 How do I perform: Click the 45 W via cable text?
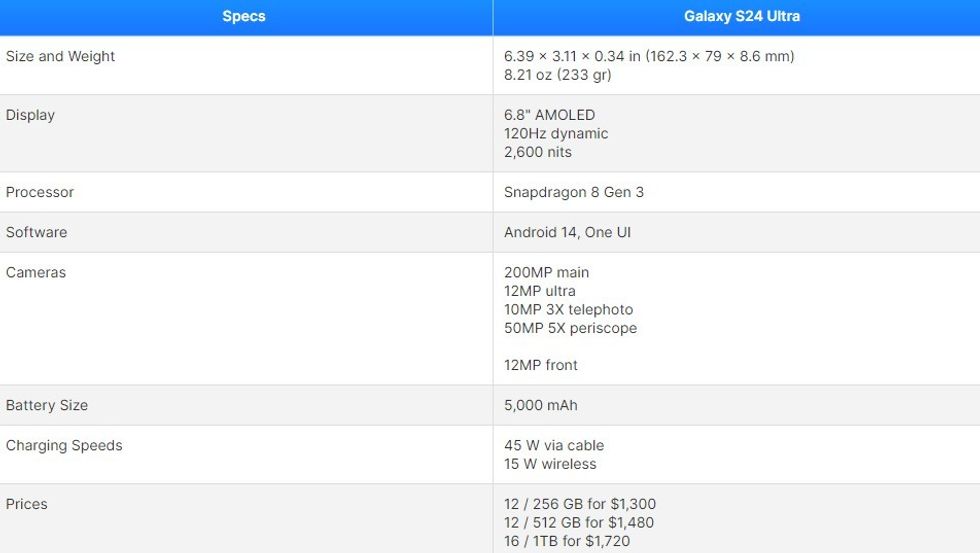click(x=554, y=446)
